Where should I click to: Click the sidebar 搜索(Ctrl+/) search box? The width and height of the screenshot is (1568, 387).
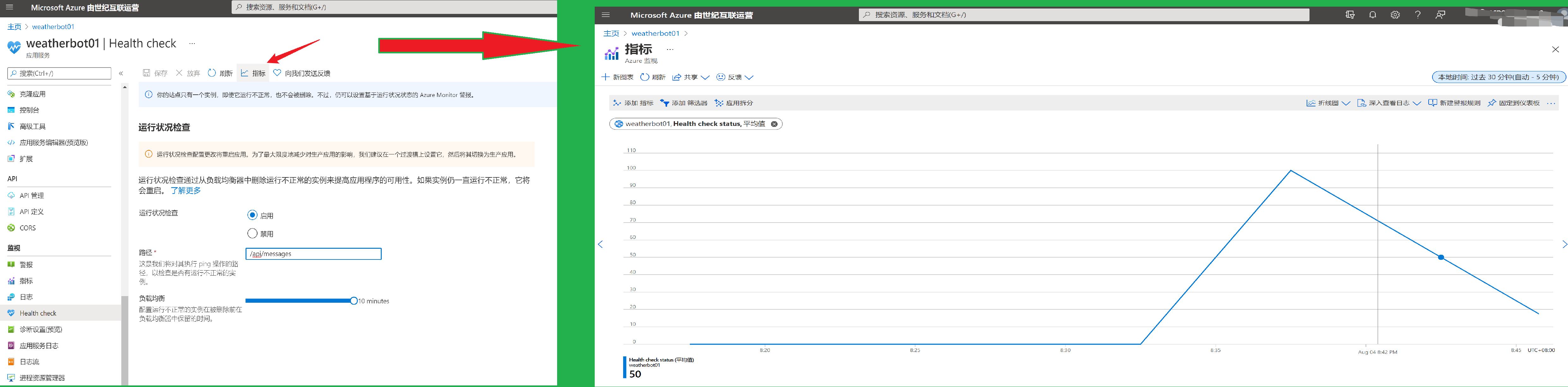click(59, 73)
